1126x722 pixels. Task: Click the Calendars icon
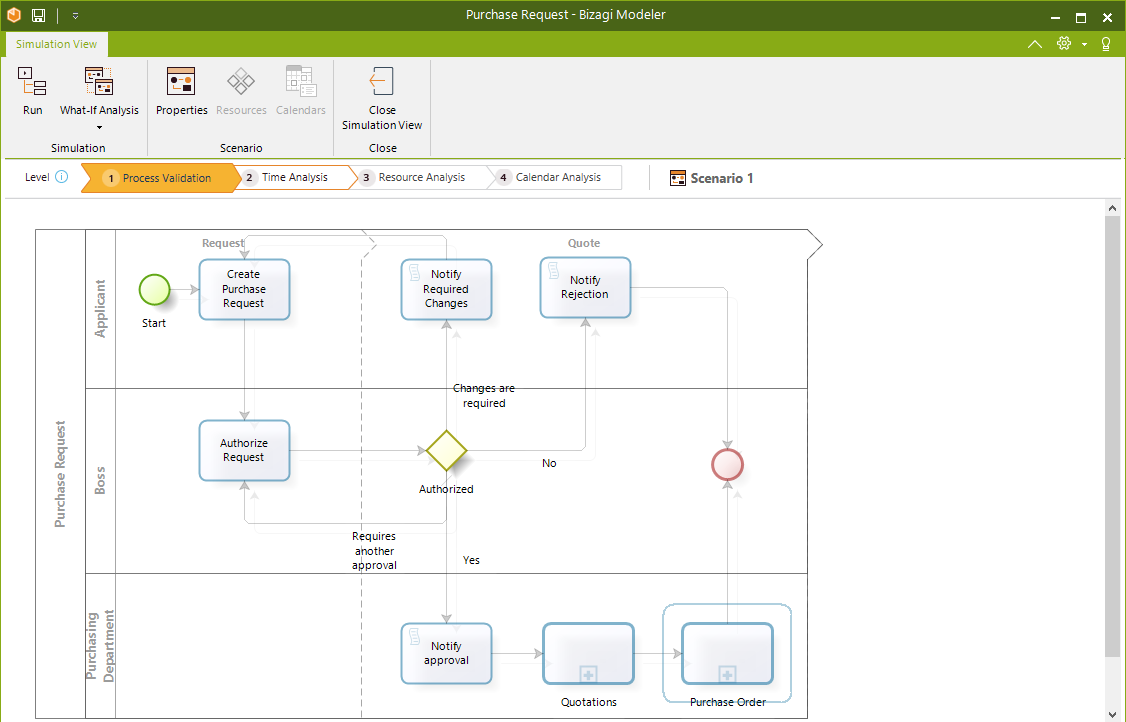[301, 81]
